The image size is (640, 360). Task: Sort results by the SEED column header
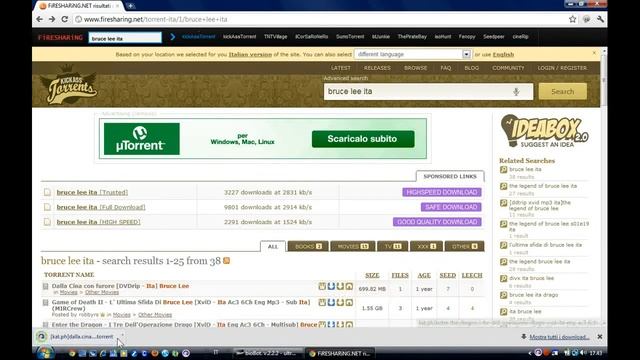447,276
